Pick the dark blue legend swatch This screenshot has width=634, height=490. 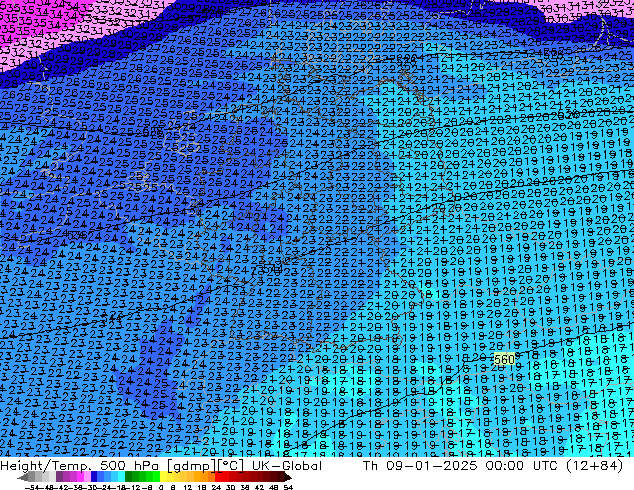94,477
